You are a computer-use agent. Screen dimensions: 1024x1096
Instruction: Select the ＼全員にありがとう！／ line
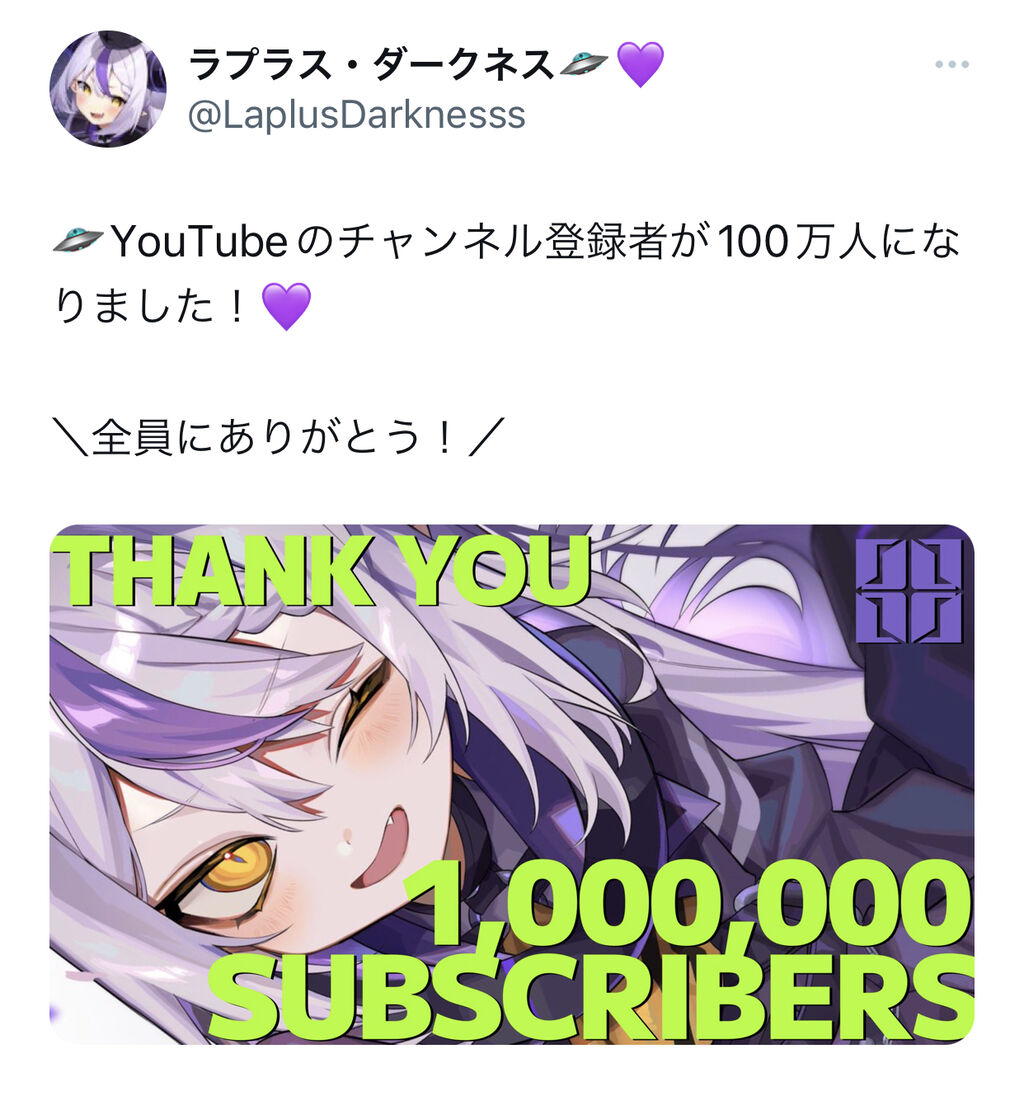280,437
